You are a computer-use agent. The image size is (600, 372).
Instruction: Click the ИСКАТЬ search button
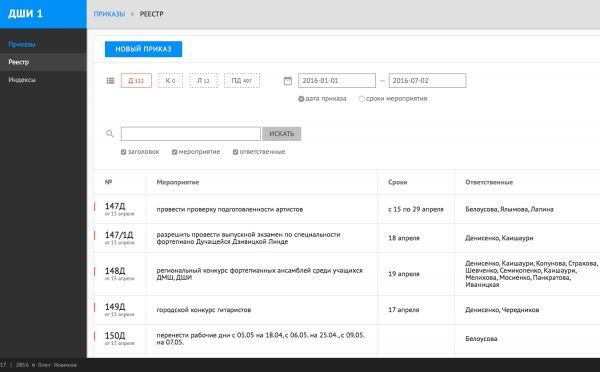tap(282, 134)
